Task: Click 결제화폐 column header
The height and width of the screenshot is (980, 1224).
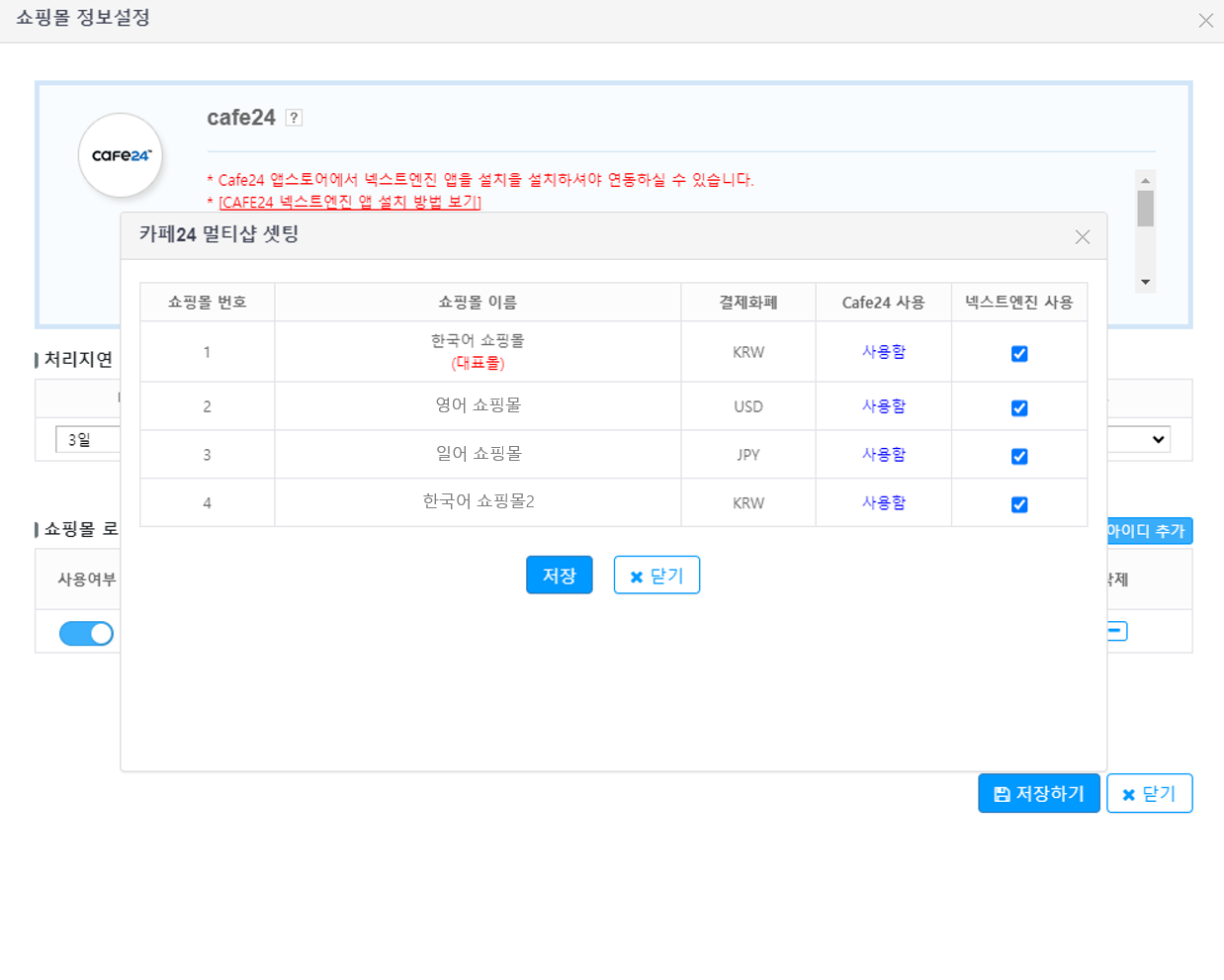Action: pos(748,303)
